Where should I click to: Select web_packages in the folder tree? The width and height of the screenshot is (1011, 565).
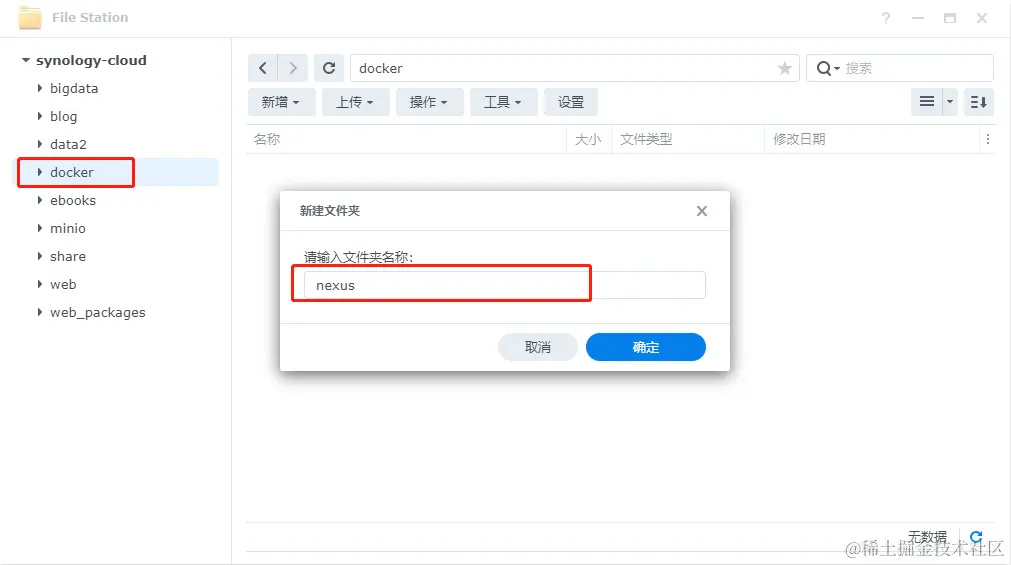click(98, 313)
